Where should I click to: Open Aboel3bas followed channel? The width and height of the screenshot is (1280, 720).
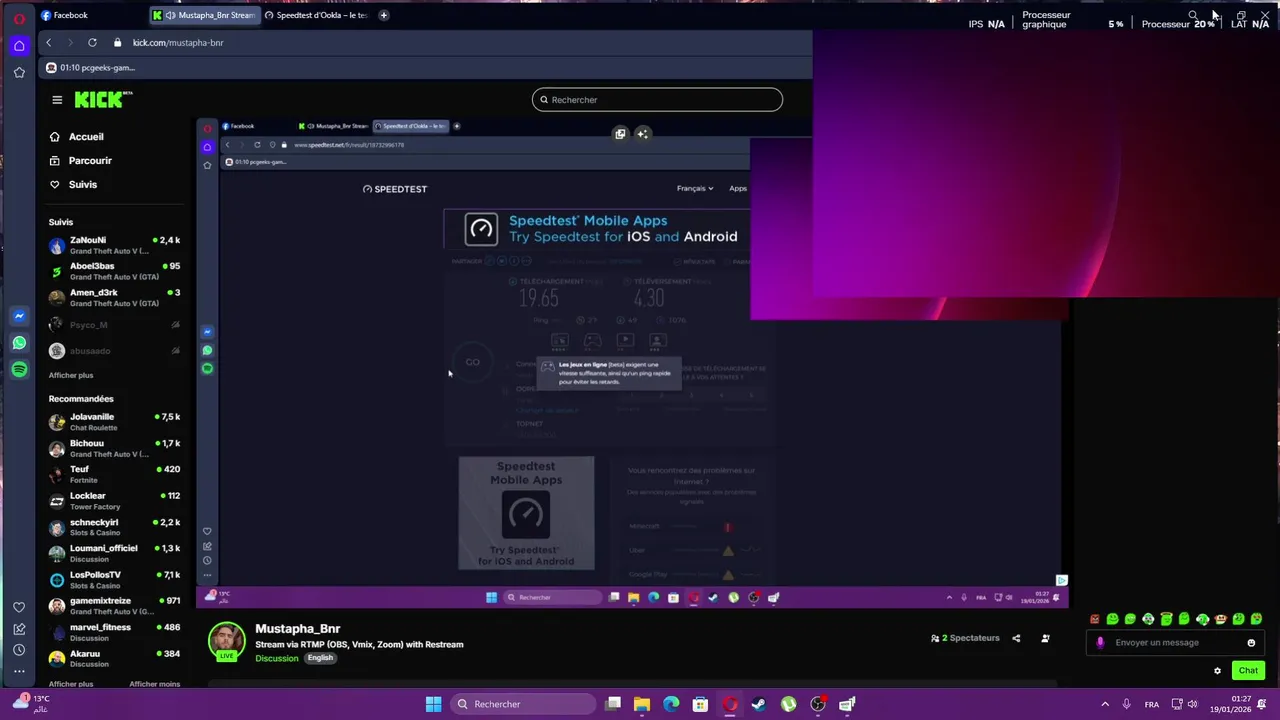tap(114, 271)
